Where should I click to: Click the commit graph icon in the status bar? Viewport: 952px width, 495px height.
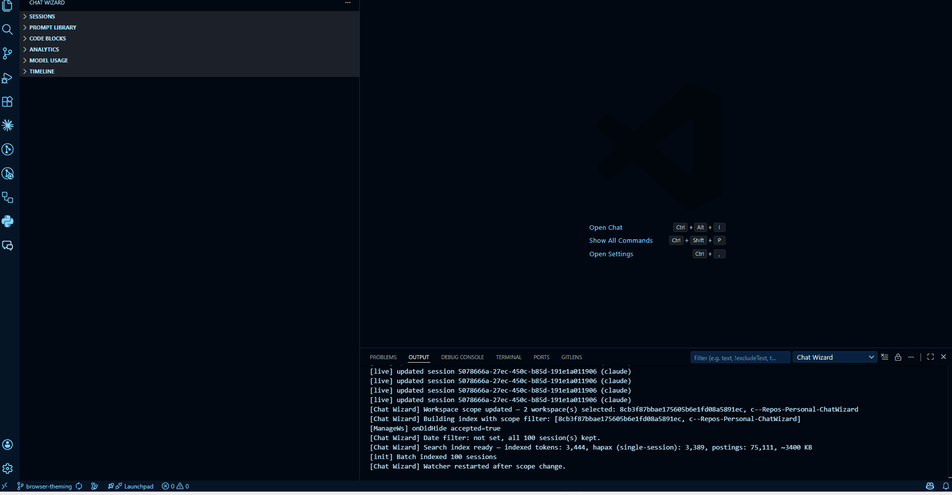[94, 486]
